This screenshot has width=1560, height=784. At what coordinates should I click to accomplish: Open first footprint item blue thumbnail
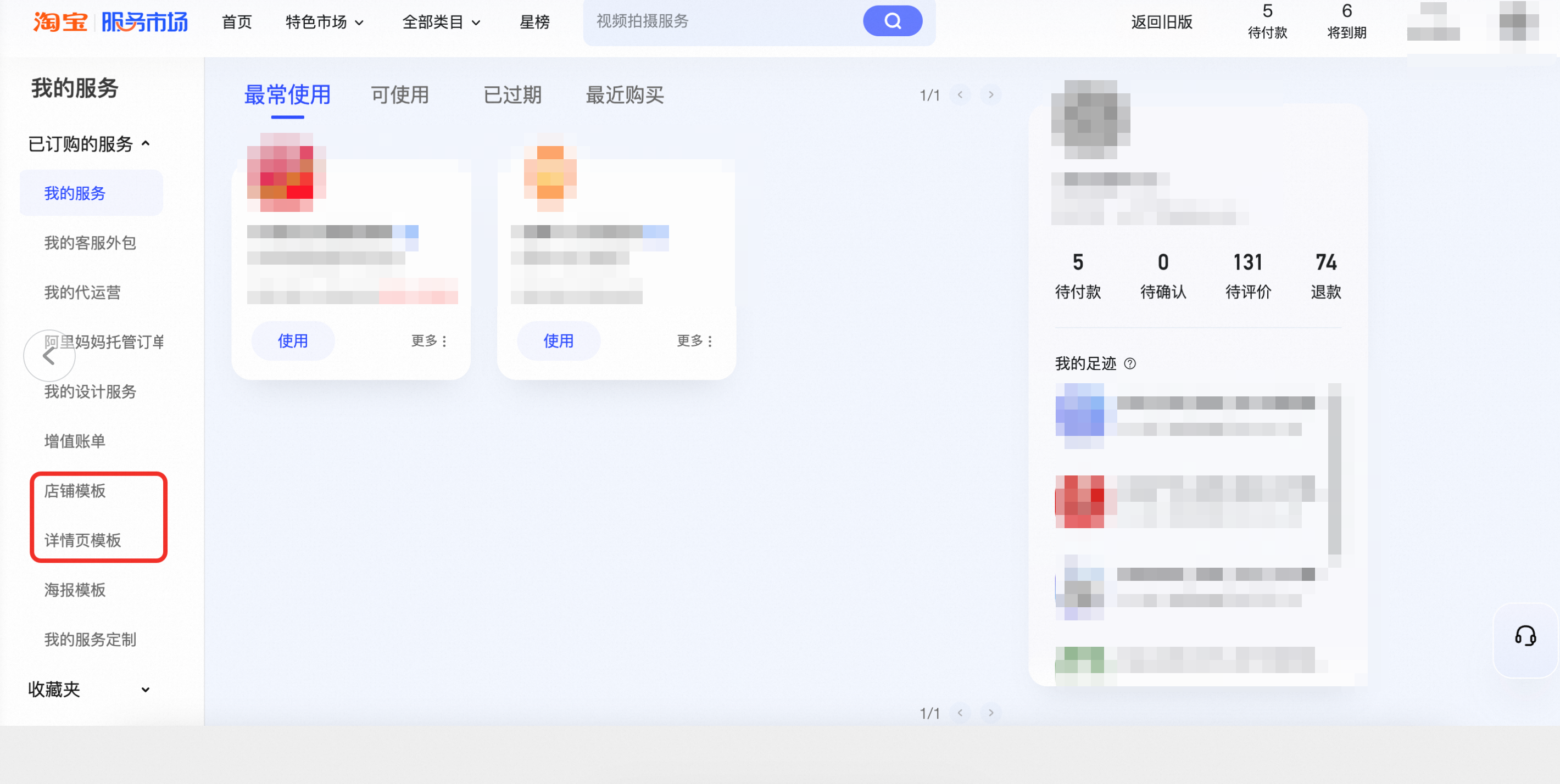1079,416
